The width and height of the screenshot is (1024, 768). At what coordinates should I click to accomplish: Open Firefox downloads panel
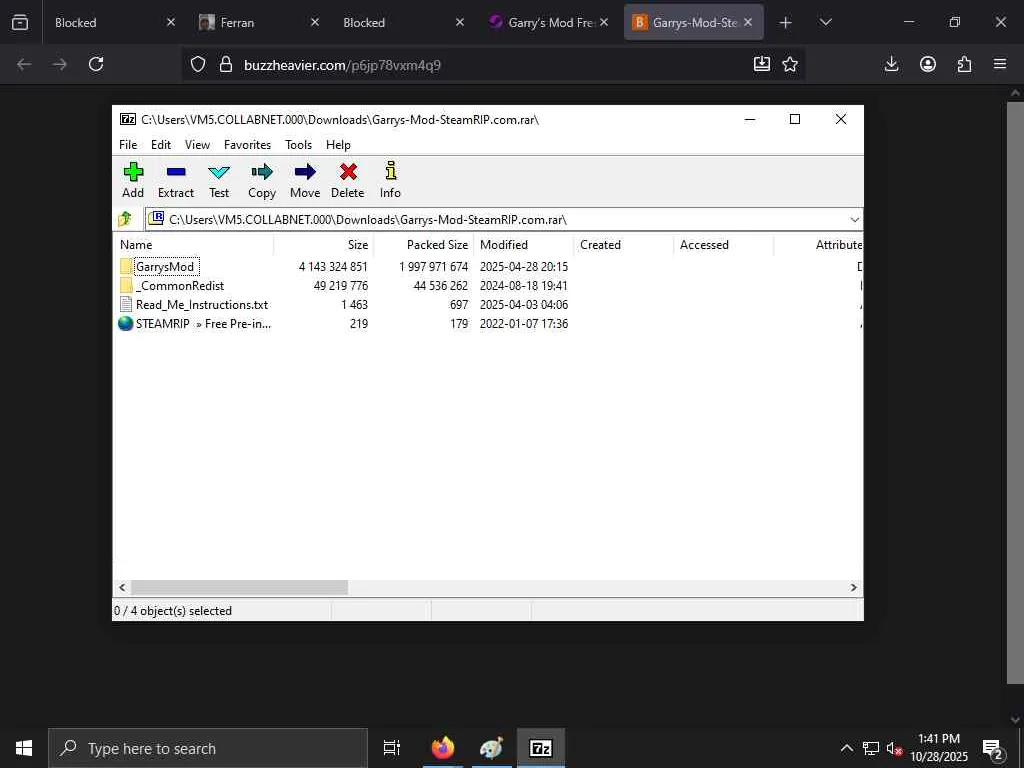891,64
